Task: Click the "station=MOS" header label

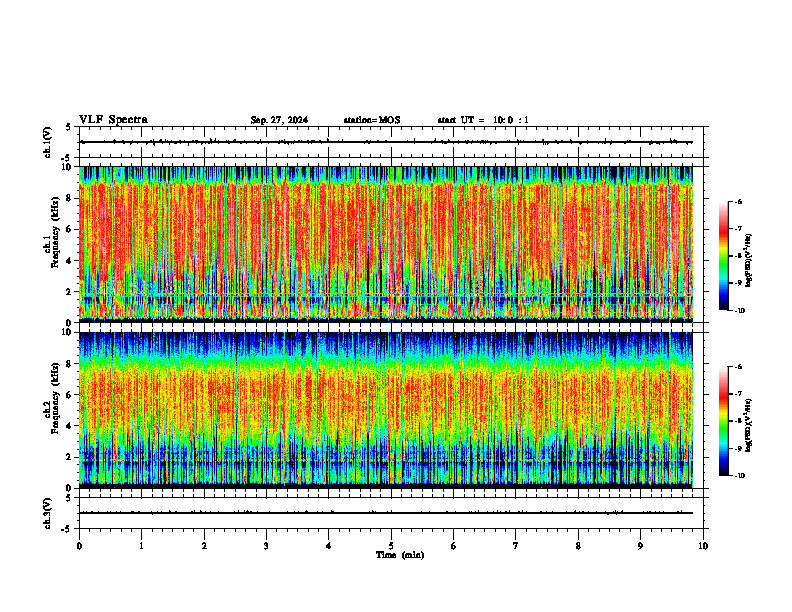Action: [x=372, y=120]
